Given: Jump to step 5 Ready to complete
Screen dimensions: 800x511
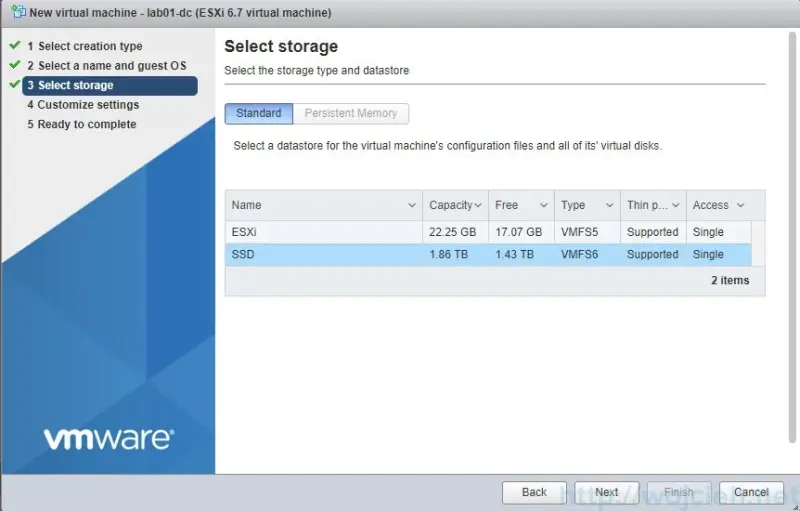Looking at the screenshot, I should click(86, 125).
